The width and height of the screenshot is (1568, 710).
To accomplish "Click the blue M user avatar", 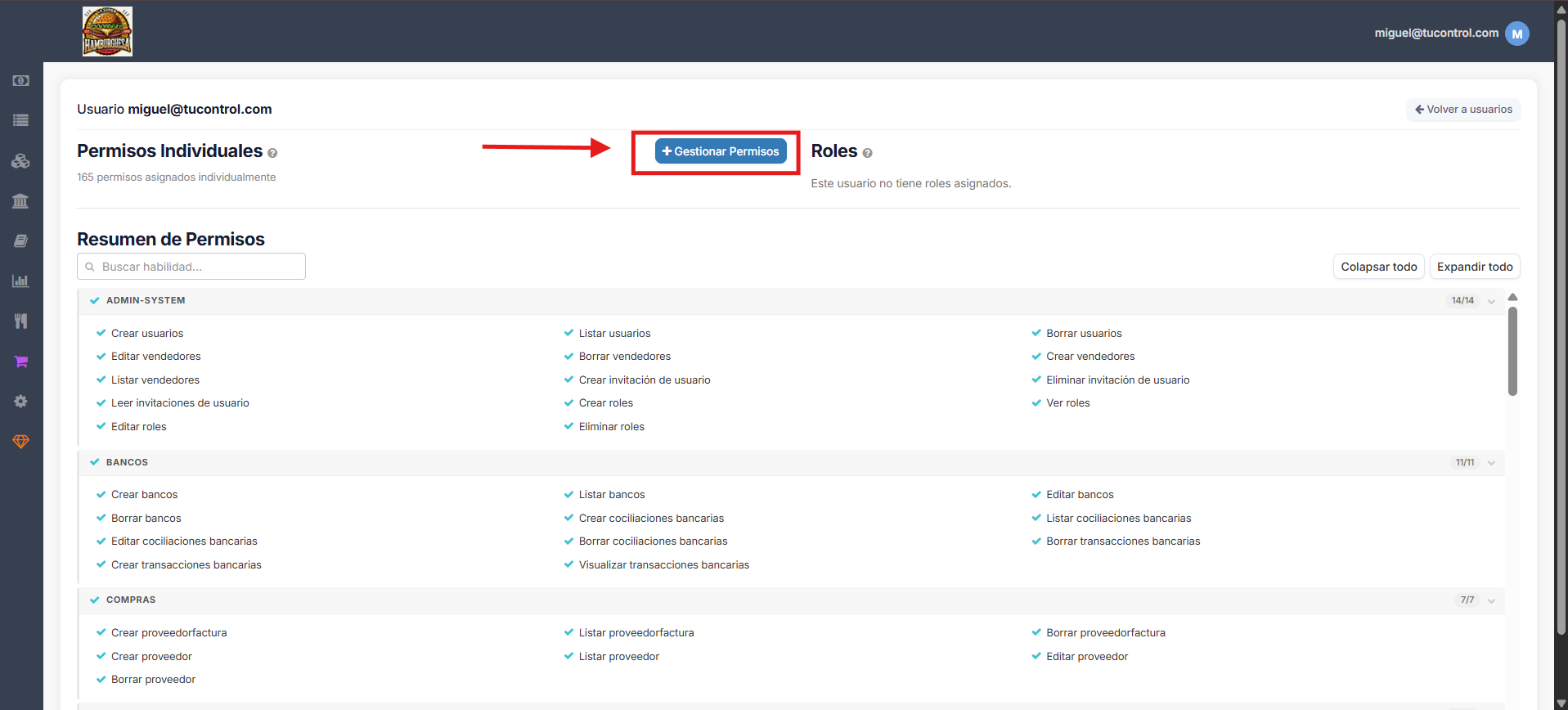I will [x=1516, y=34].
